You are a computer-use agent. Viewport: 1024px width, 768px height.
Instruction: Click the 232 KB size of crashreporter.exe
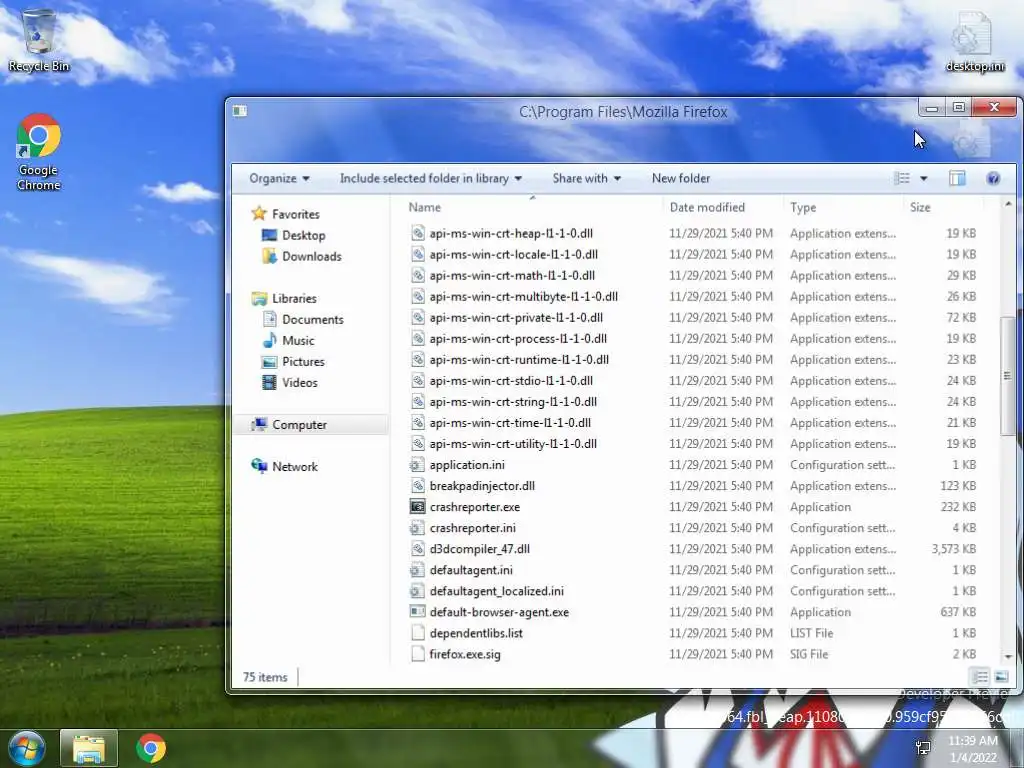tap(958, 506)
